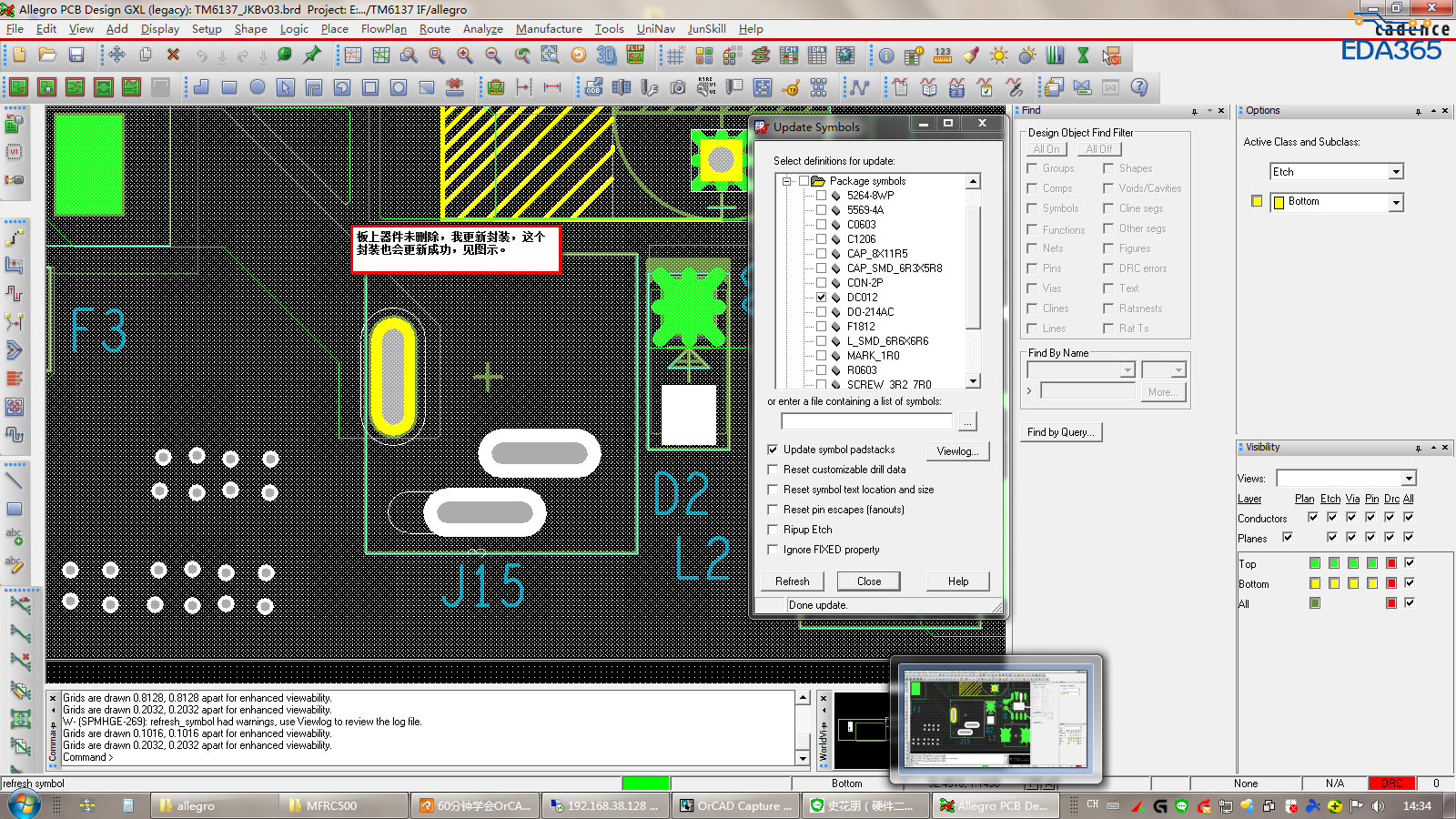
Task: Enable the Ripup Etch option
Action: (773, 530)
